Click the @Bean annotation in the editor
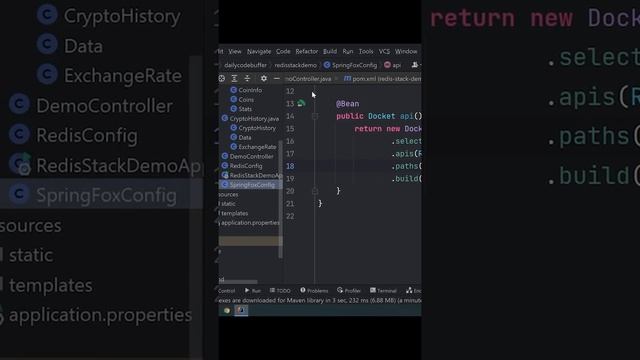The width and height of the screenshot is (640, 360). (x=347, y=104)
